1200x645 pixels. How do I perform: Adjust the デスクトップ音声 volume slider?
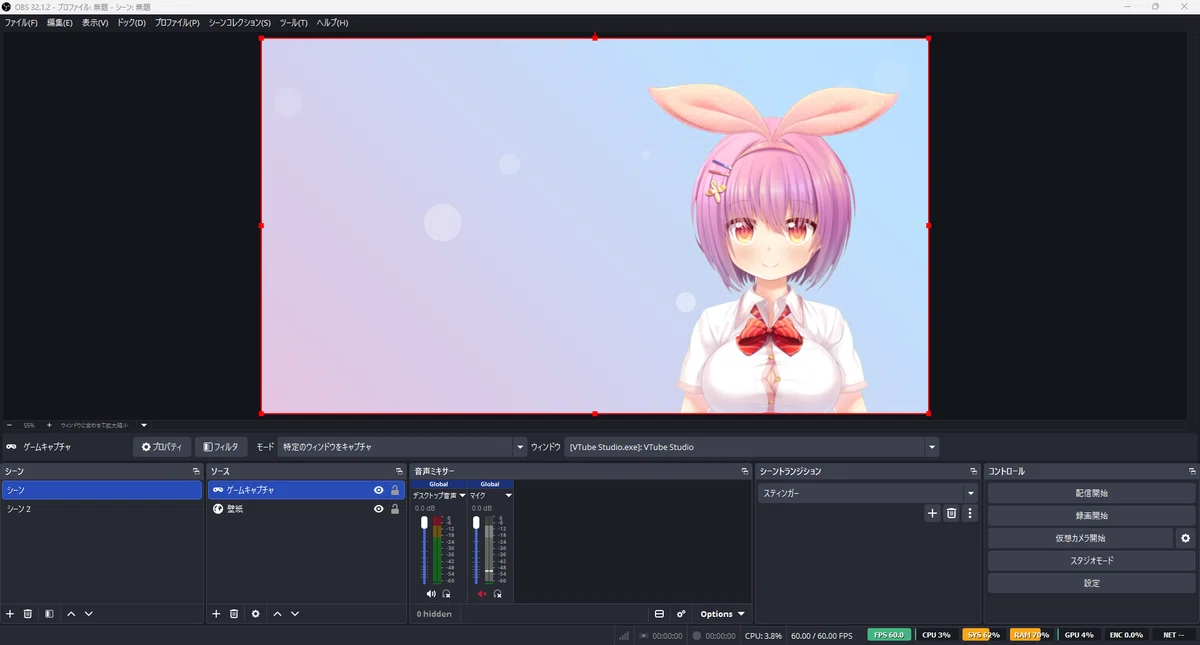424,550
